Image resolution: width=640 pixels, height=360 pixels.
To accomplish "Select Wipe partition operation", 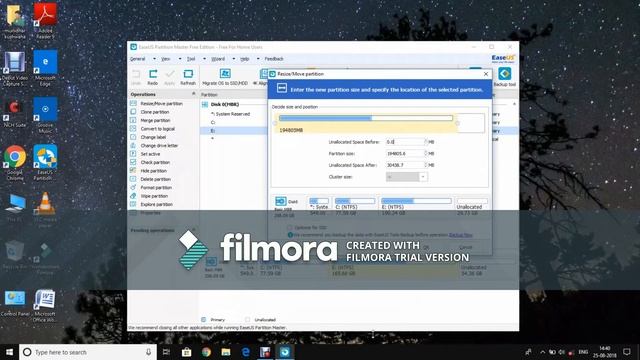I will point(154,196).
